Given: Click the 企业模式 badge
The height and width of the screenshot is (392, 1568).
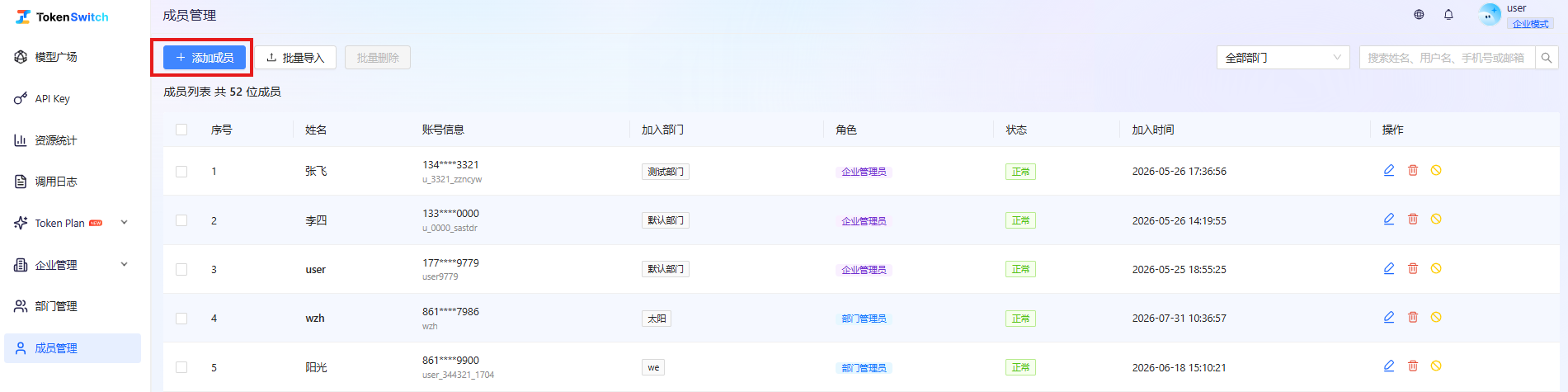Looking at the screenshot, I should coord(1530,24).
